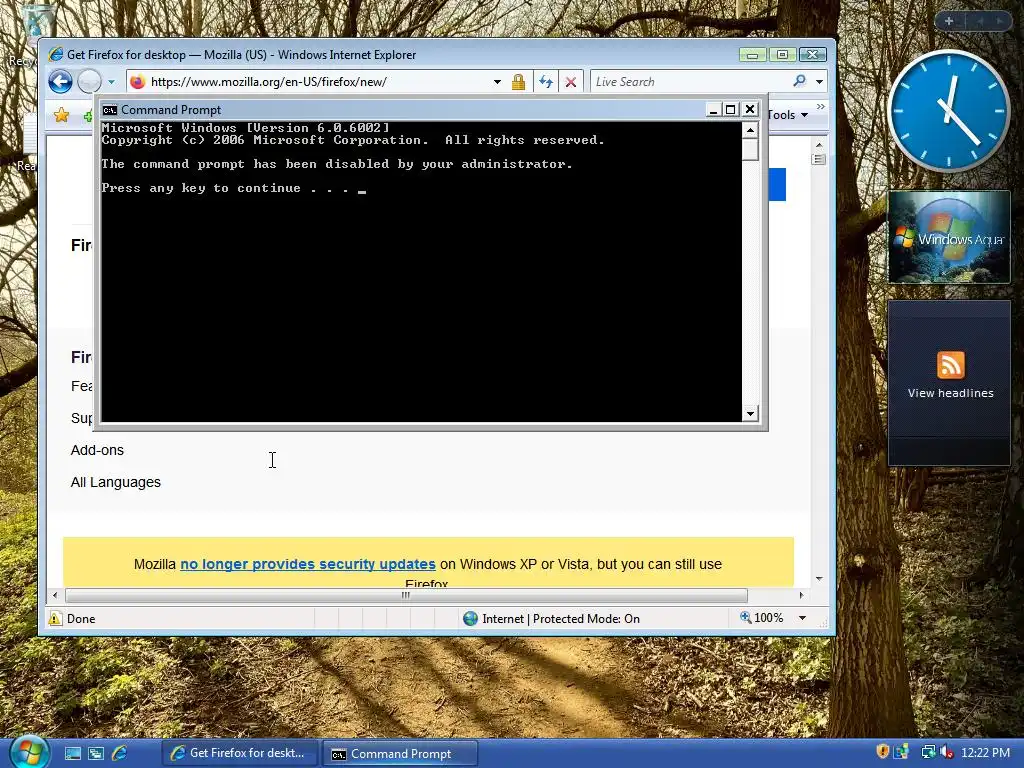Click the IE vertical scrollbar thumb
Image resolution: width=1024 pixels, height=768 pixels.
[x=819, y=159]
